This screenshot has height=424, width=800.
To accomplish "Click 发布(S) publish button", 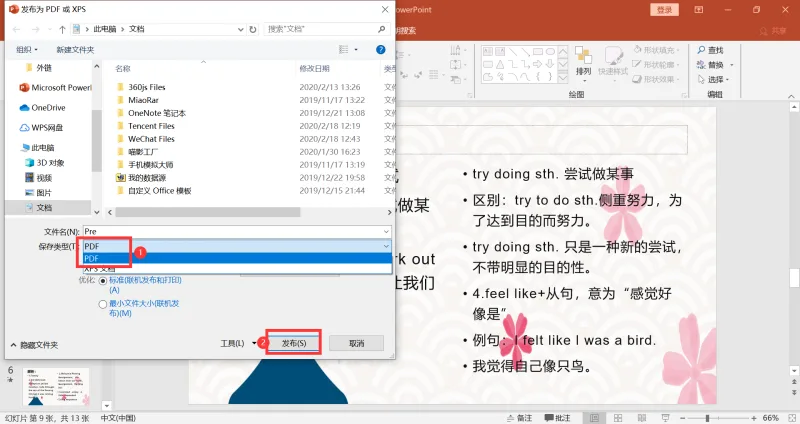I will coord(294,343).
